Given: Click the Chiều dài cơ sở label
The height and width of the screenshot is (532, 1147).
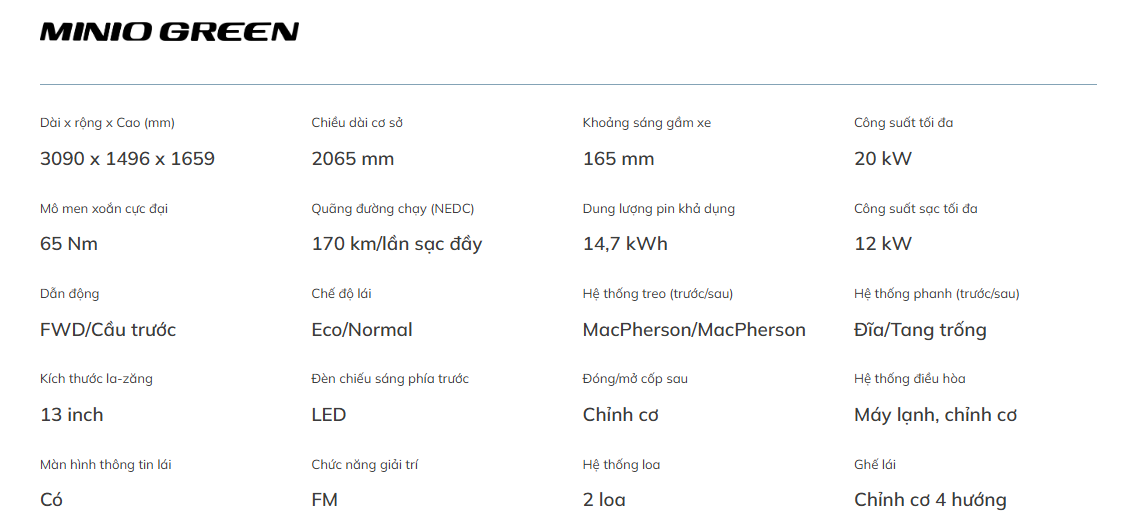Looking at the screenshot, I should click(357, 123).
